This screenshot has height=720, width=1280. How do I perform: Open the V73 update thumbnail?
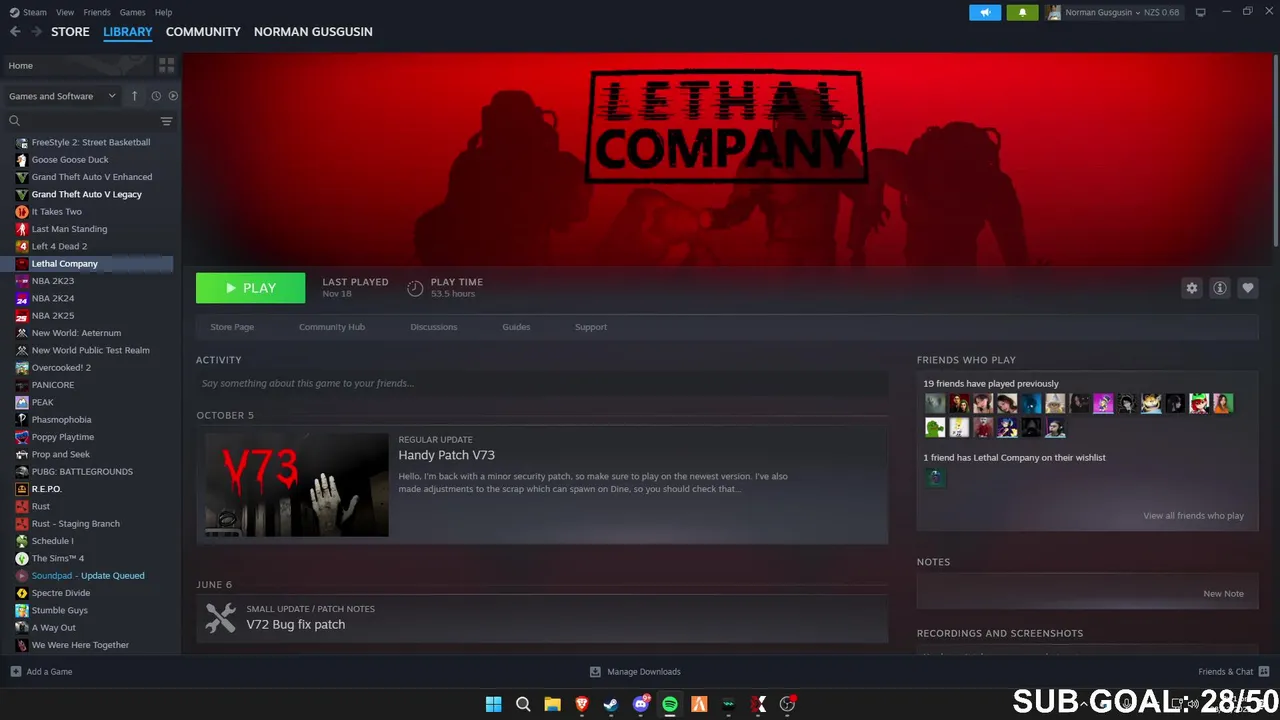(x=297, y=485)
